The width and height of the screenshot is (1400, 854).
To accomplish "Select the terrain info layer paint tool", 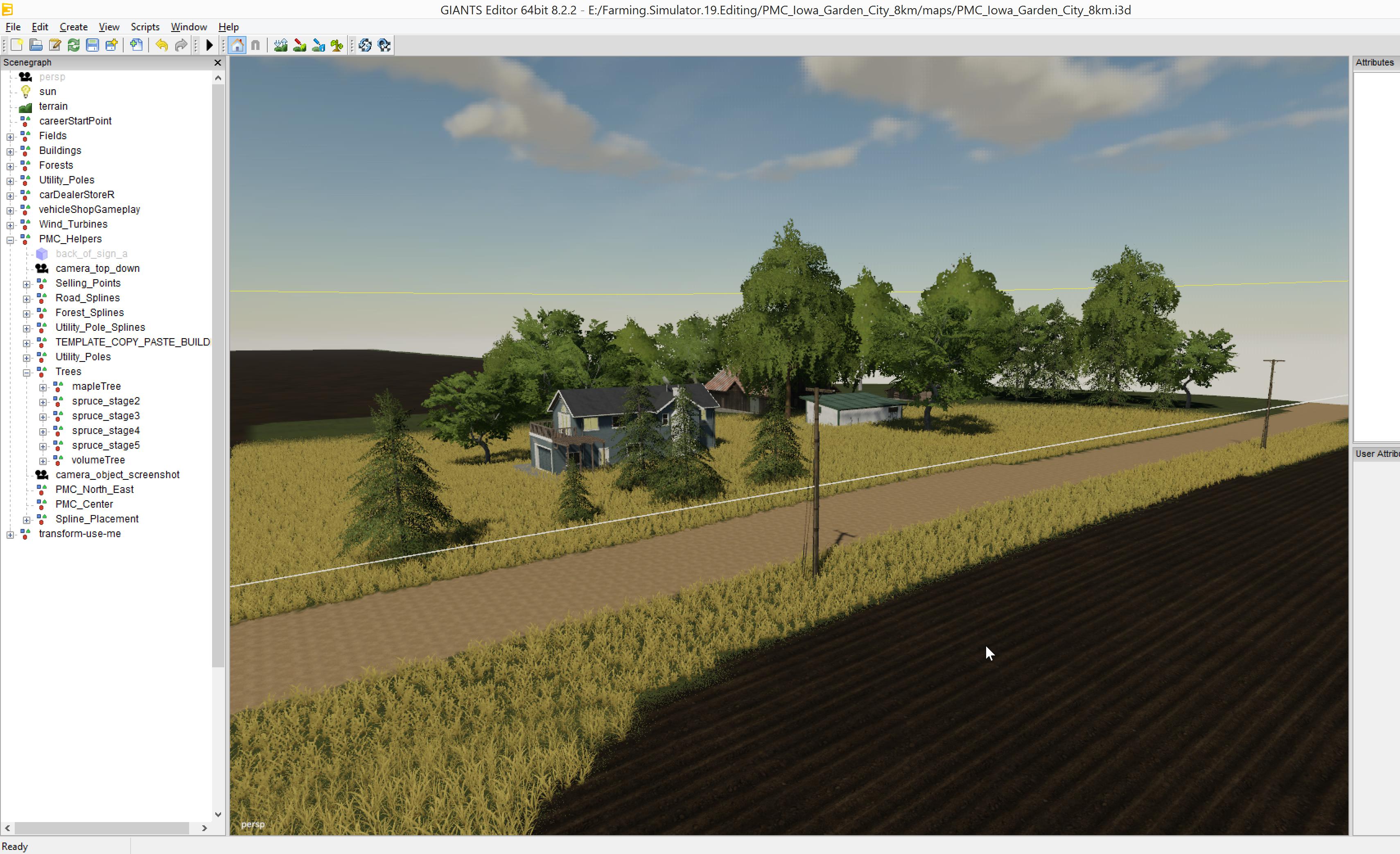I will [x=318, y=45].
